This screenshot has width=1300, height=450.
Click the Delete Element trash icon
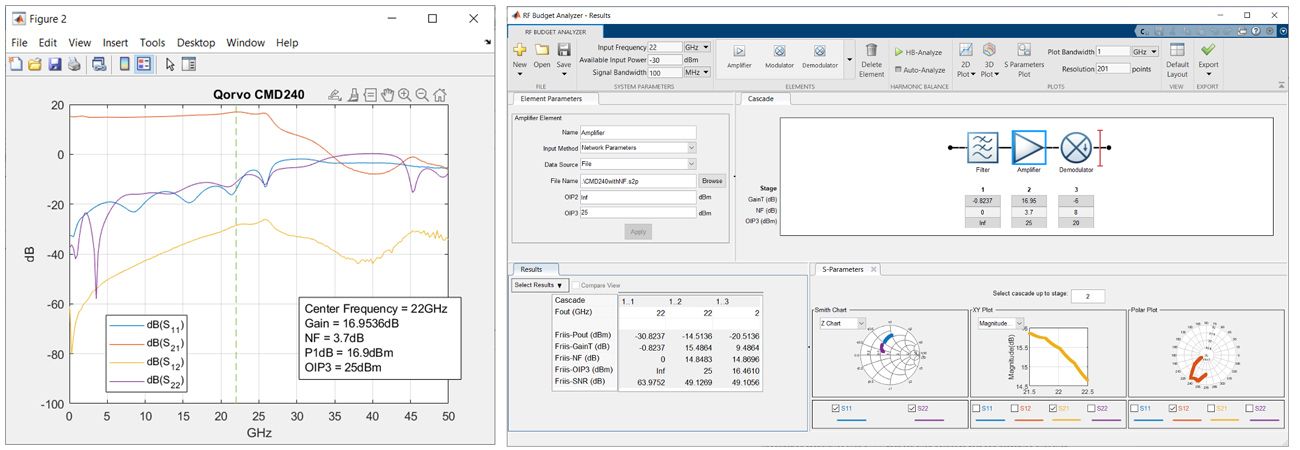pyautogui.click(x=872, y=52)
